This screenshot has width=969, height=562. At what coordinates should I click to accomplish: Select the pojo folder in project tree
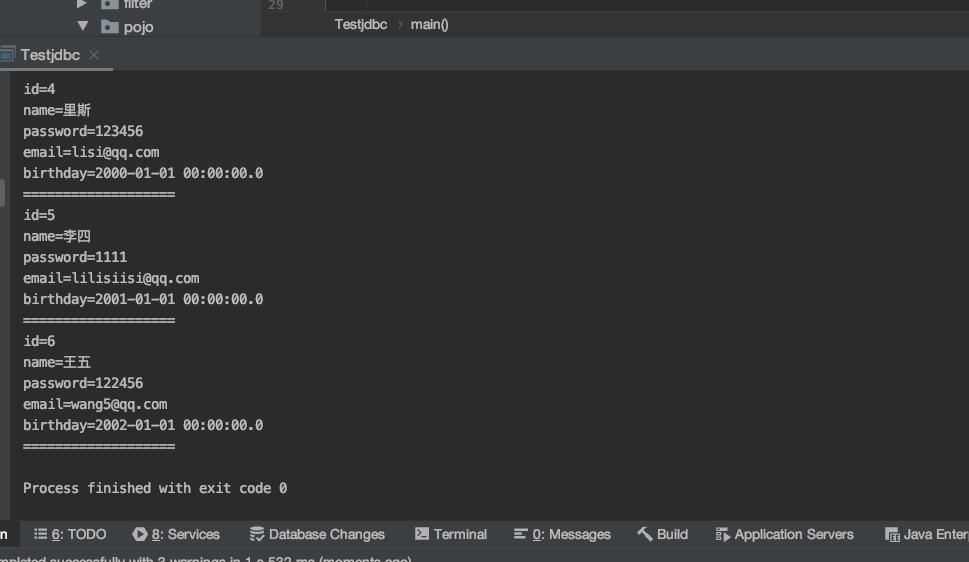tap(138, 27)
